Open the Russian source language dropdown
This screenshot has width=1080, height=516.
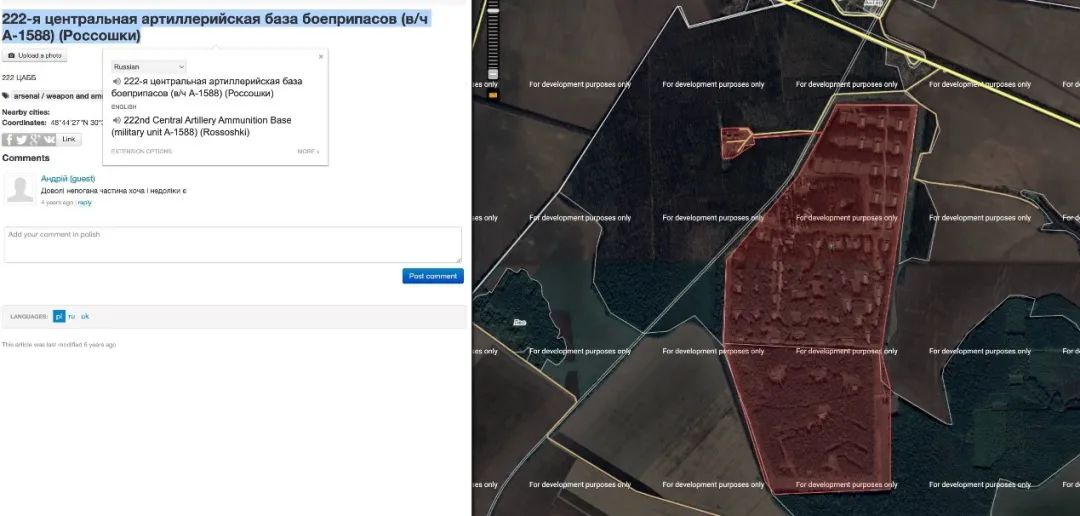(148, 66)
